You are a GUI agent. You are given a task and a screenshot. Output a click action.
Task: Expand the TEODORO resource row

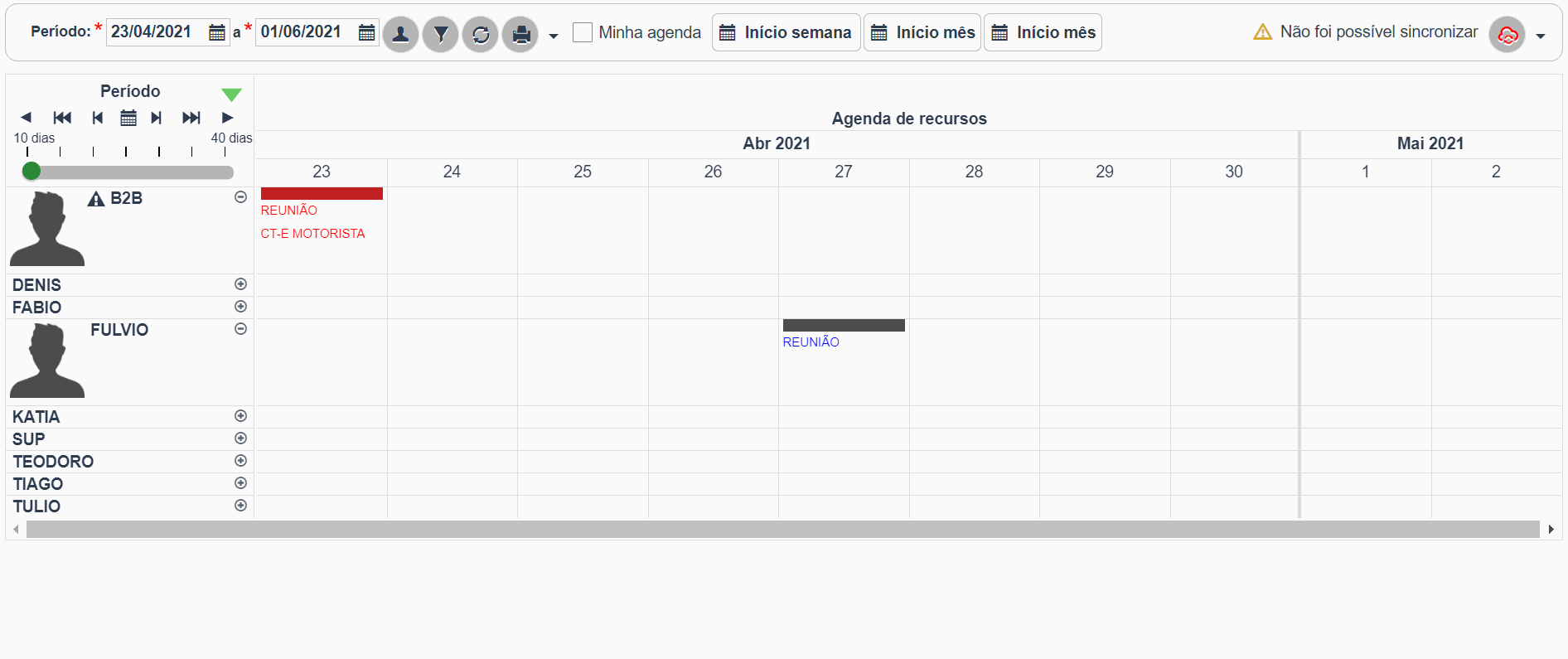point(240,461)
